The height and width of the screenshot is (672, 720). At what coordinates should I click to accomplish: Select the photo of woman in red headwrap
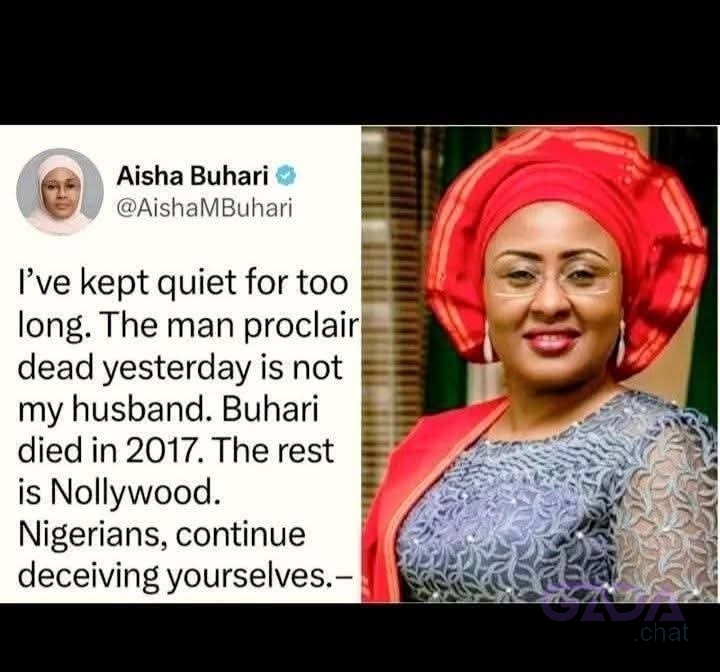(540, 364)
